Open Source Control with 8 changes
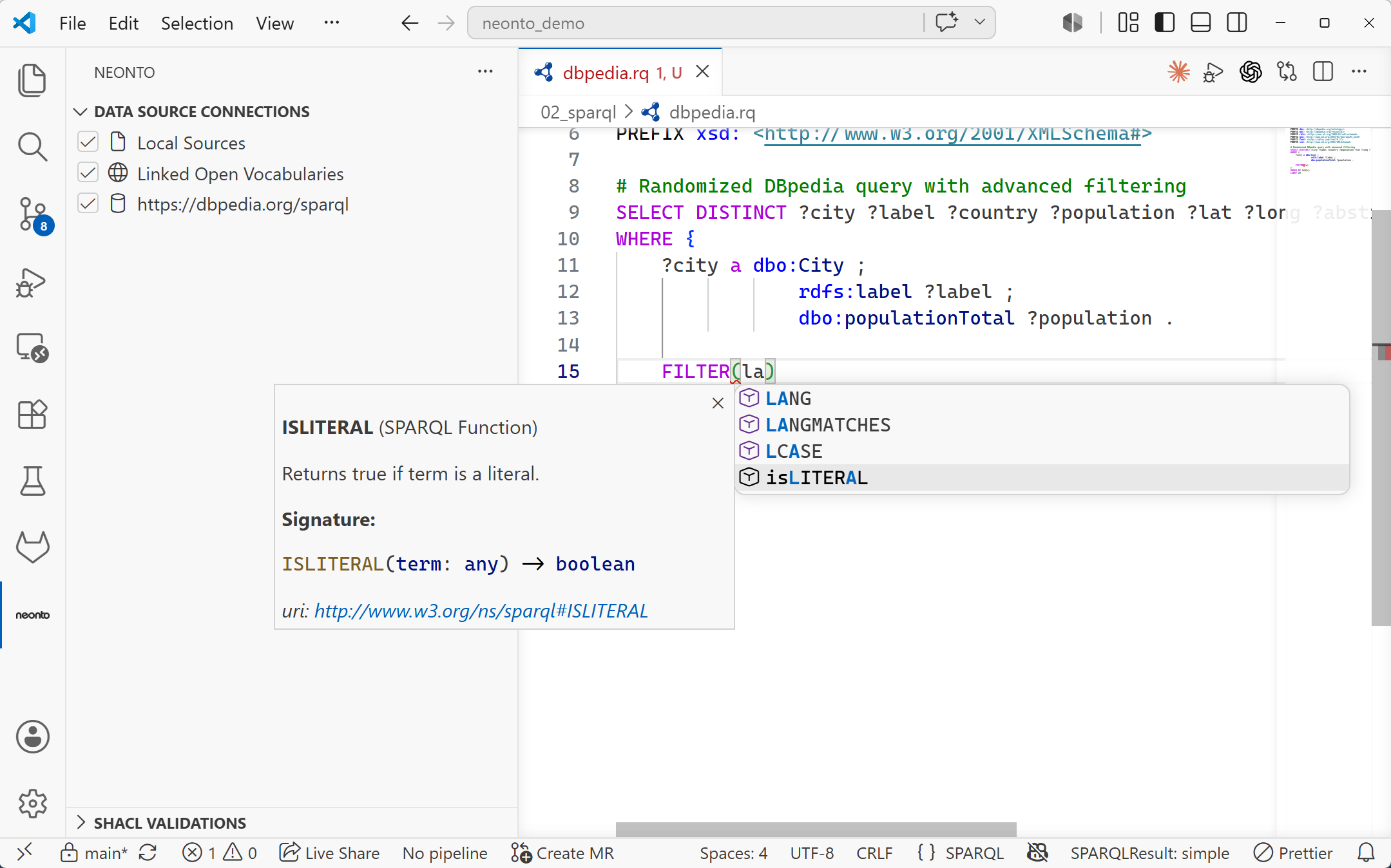1391x868 pixels. (32, 214)
